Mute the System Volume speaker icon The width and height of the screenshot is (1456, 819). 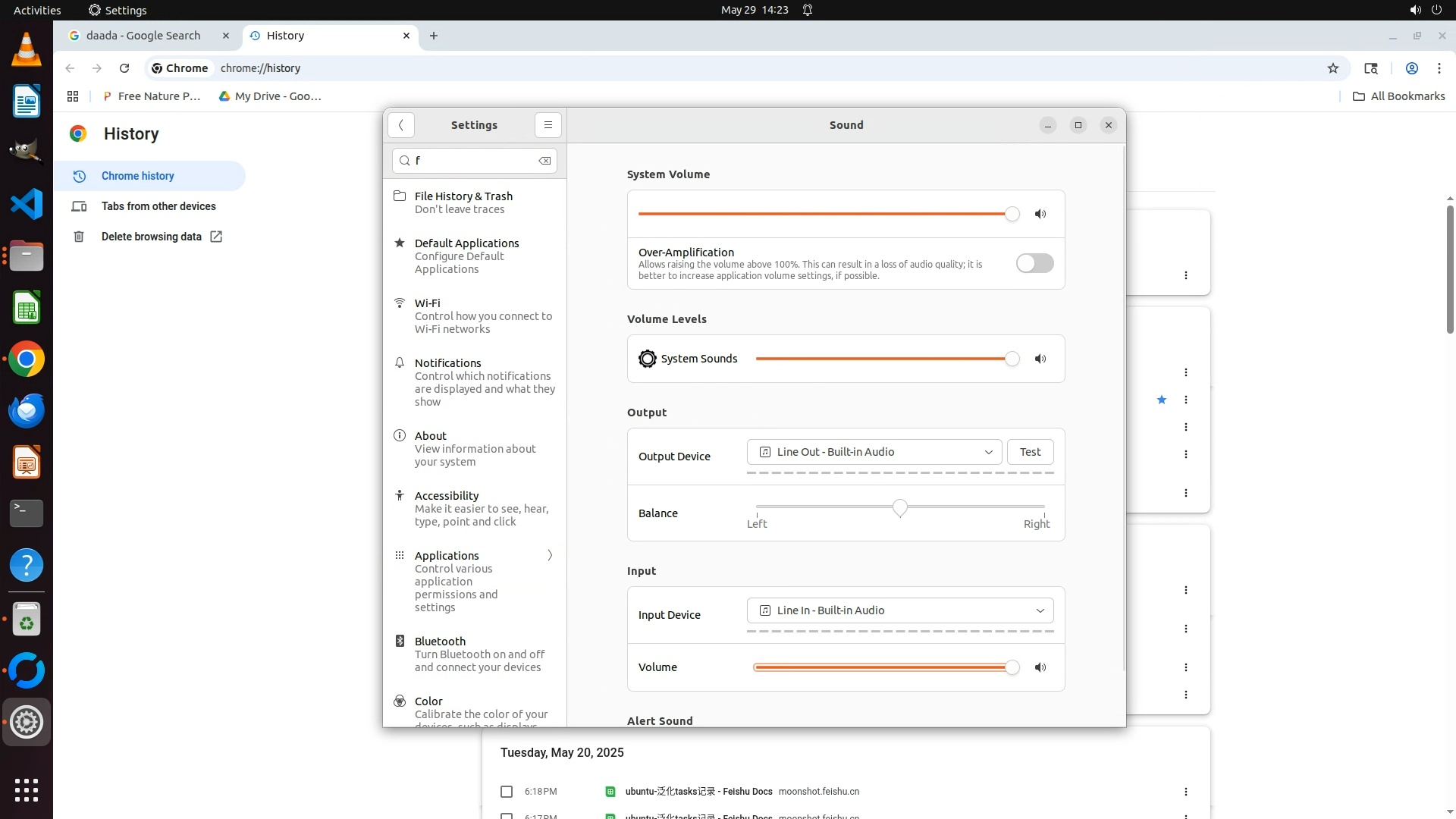[x=1040, y=215]
